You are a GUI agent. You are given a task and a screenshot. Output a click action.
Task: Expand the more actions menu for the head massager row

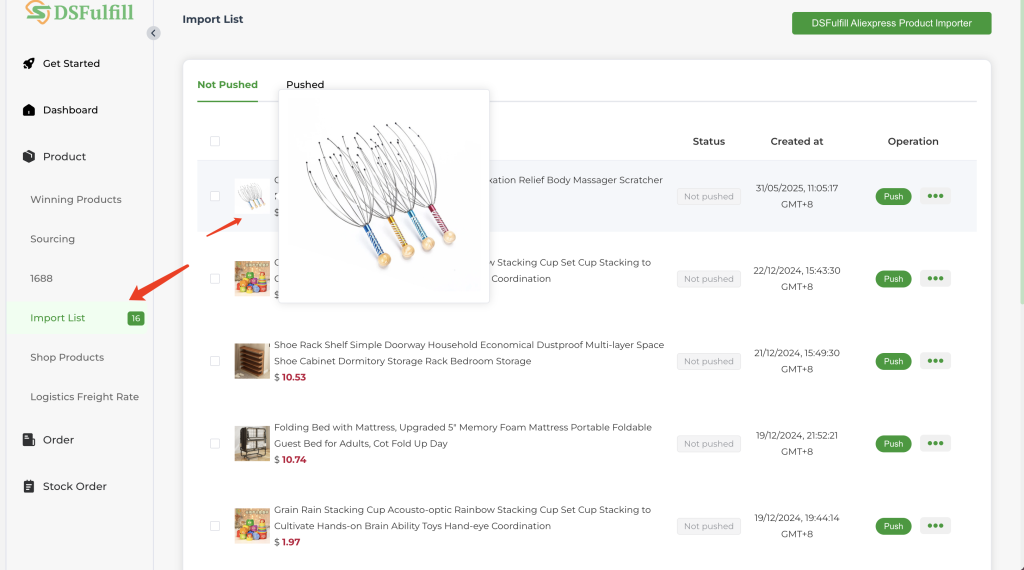coord(935,196)
